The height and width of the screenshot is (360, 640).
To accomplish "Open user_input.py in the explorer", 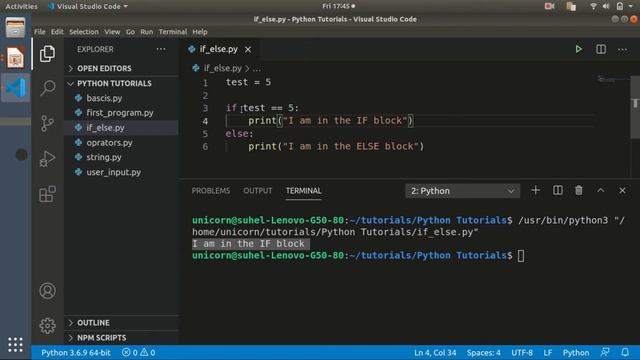I will coord(121,172).
